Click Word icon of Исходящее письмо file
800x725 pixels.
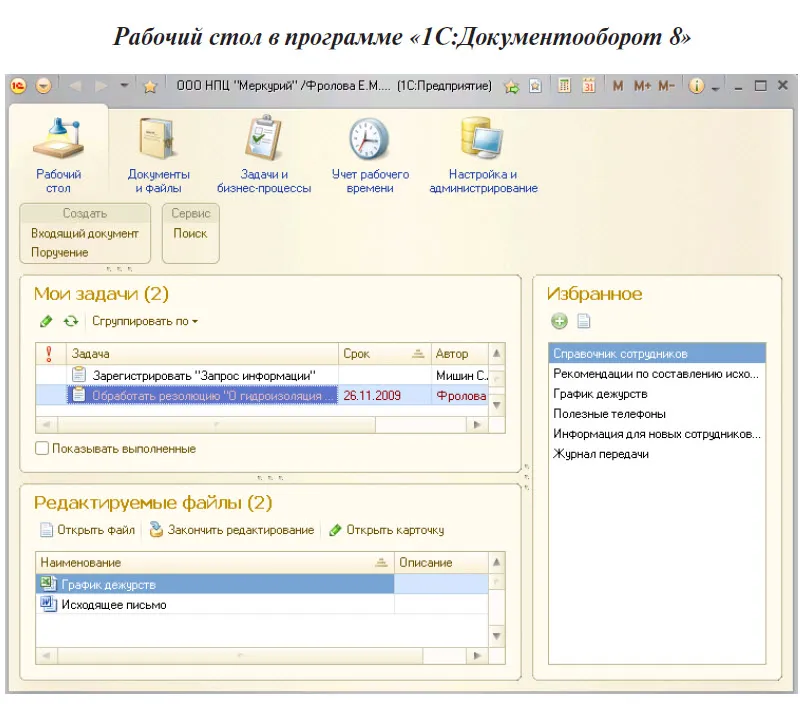point(48,604)
